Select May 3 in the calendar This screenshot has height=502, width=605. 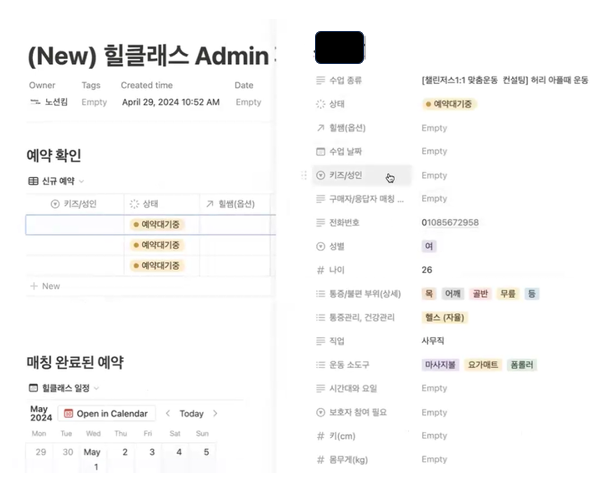tap(152, 452)
